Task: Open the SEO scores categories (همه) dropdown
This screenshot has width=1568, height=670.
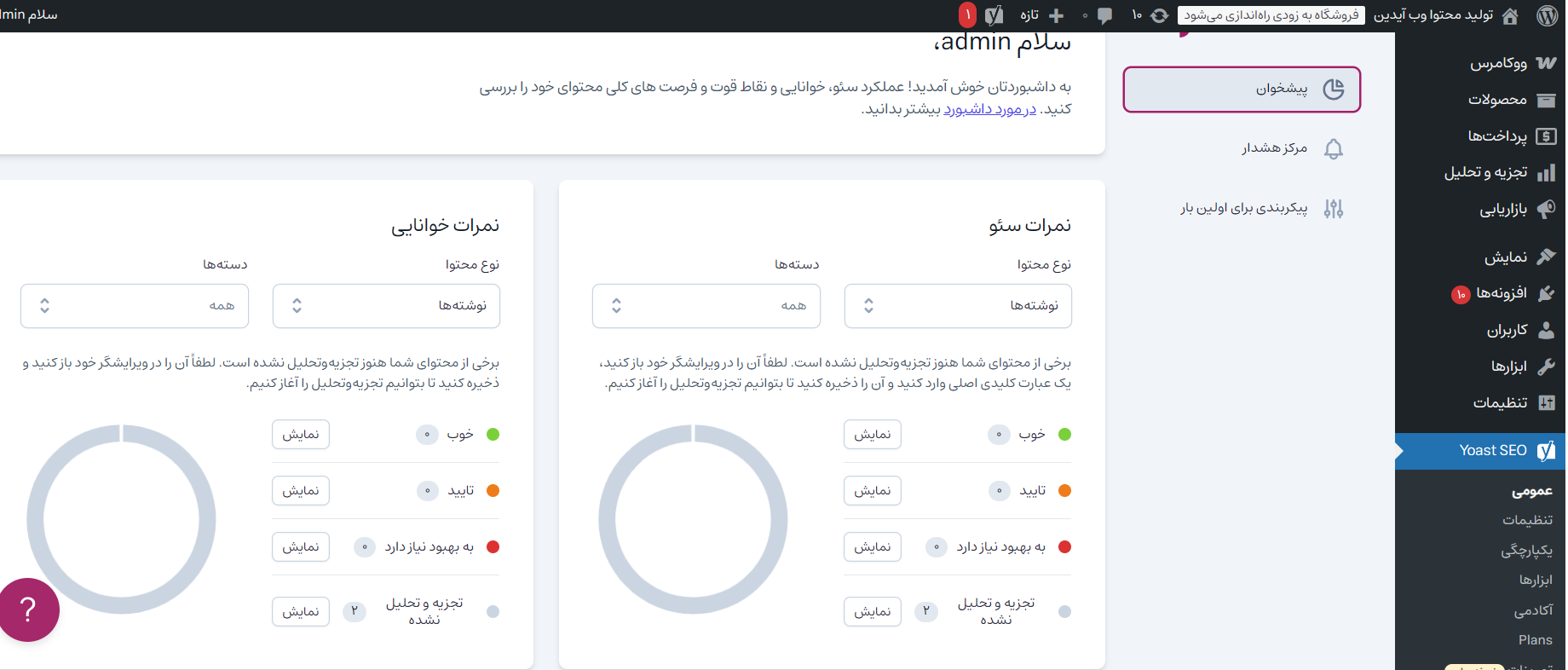Action: tap(706, 306)
